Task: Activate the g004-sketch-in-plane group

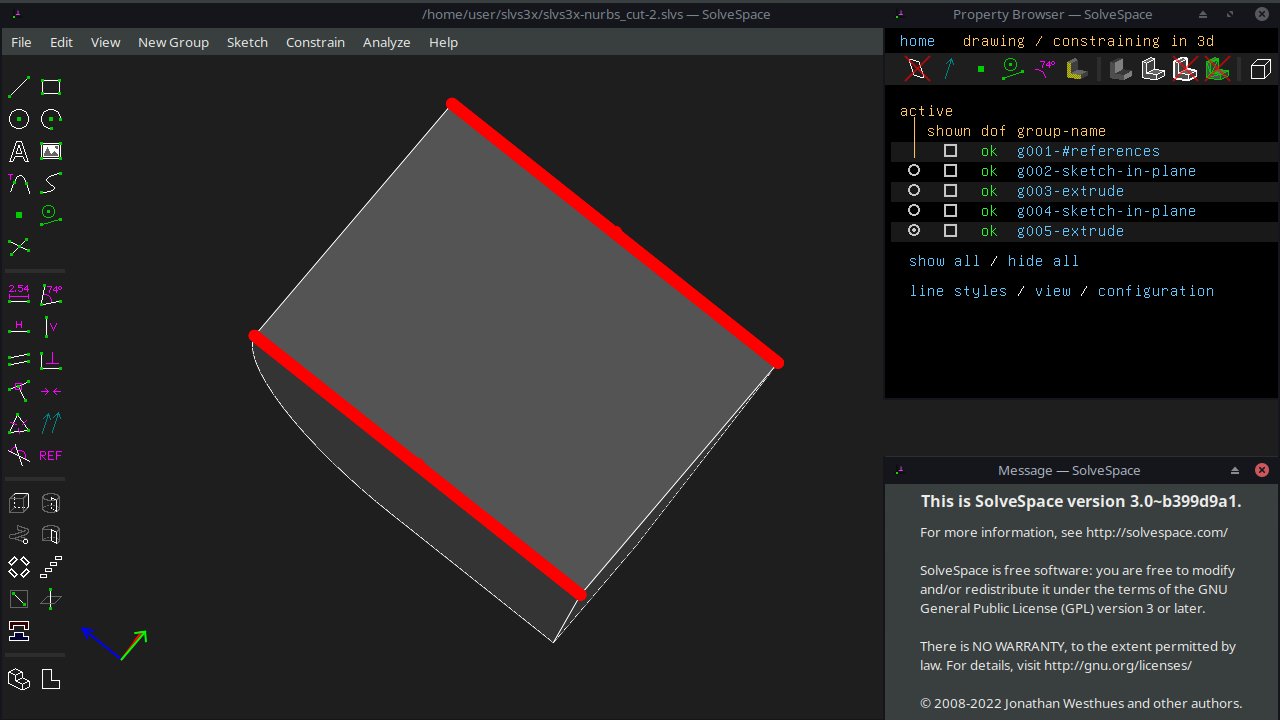Action: (913, 210)
